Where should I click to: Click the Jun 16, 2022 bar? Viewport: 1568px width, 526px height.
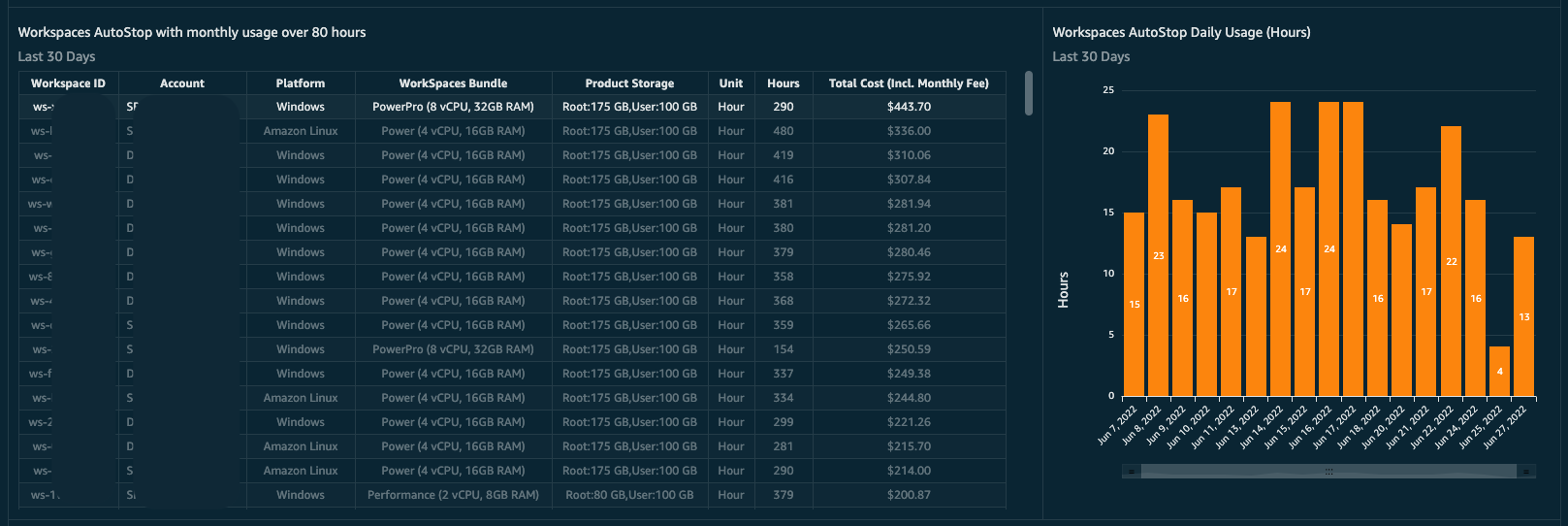click(x=1328, y=249)
